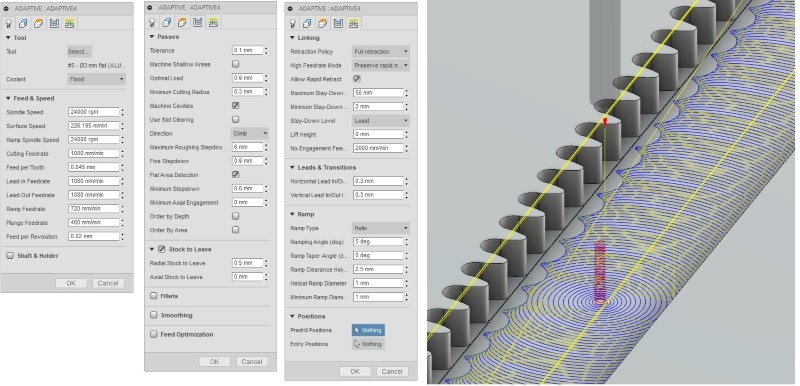Screen dimensions: 800x386
Task: Open Geometry tab icon in the Passes dialog
Action: click(167, 22)
